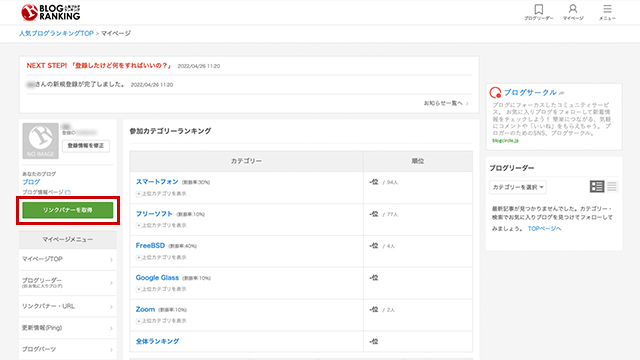
Task: Switch to detailed list view icon
Action: pyautogui.click(x=597, y=187)
